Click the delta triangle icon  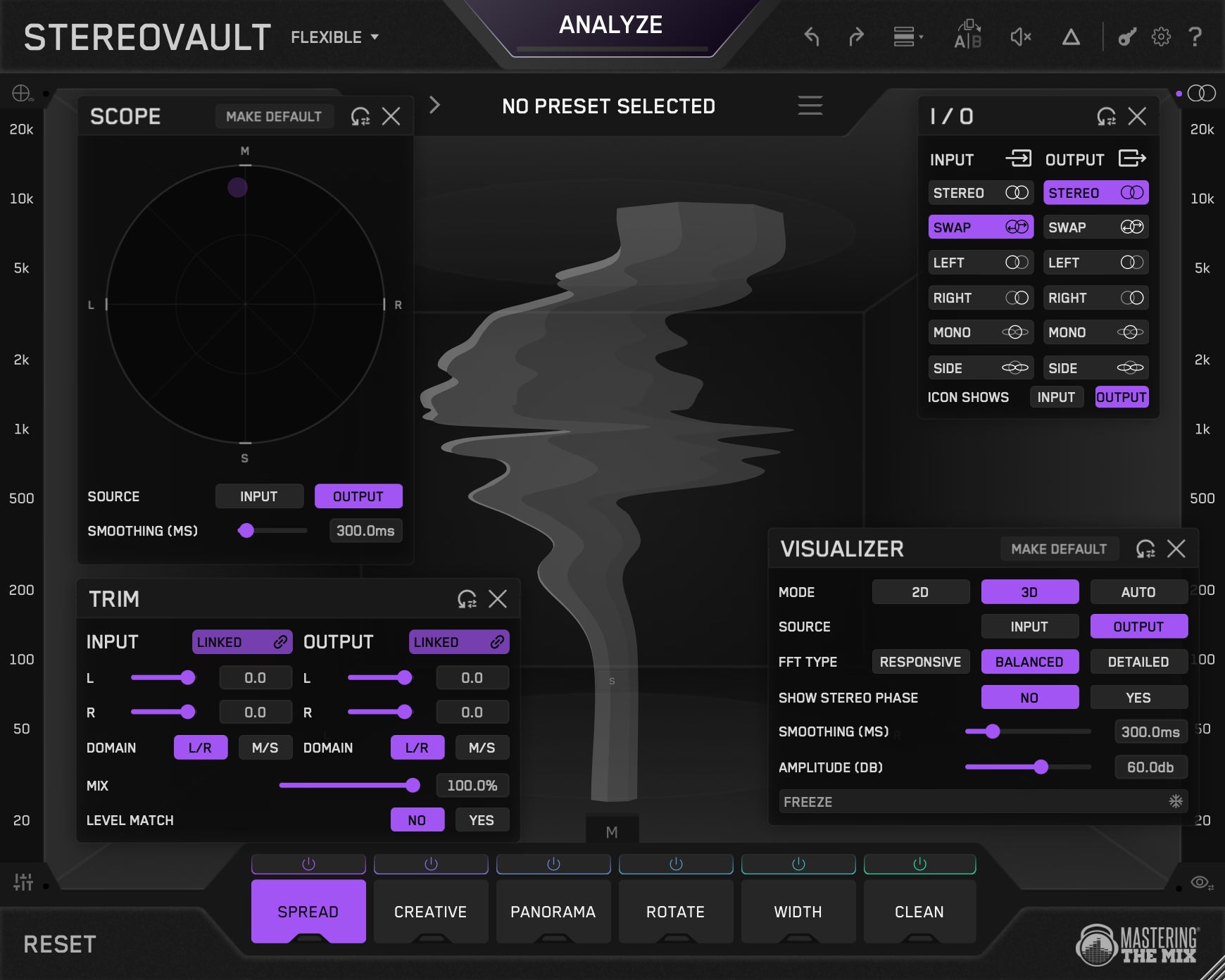point(1071,37)
